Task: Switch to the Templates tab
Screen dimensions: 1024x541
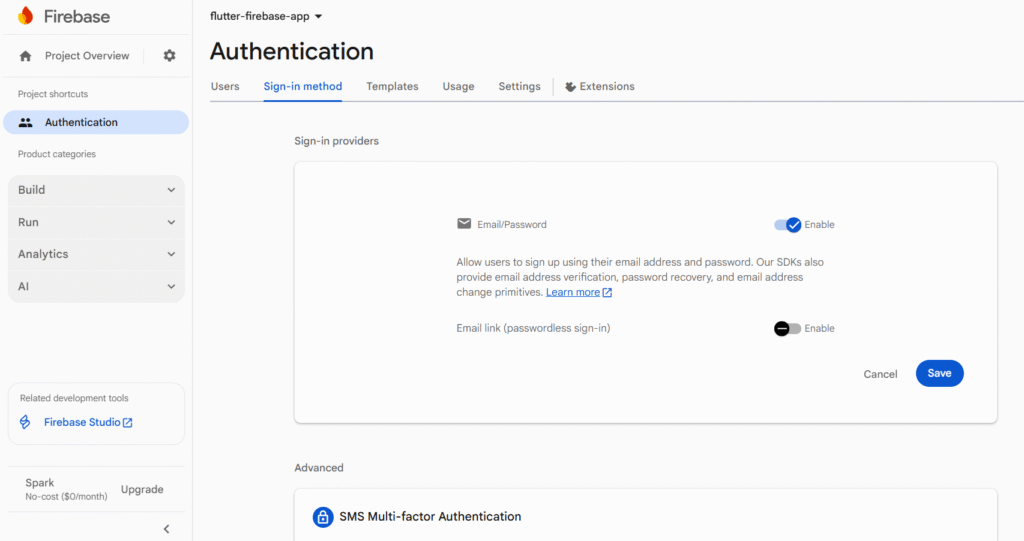Action: (x=392, y=87)
